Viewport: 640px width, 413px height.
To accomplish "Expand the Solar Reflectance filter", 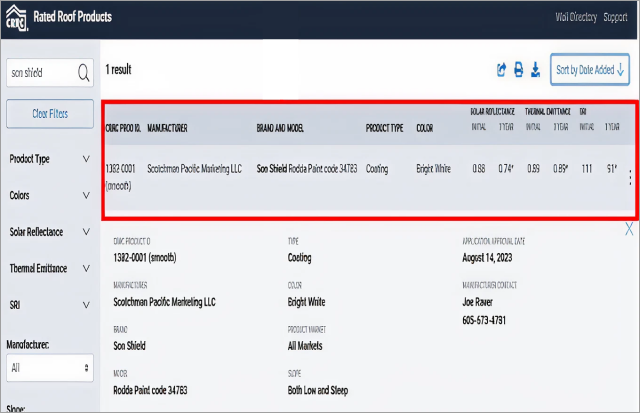I will pos(50,232).
